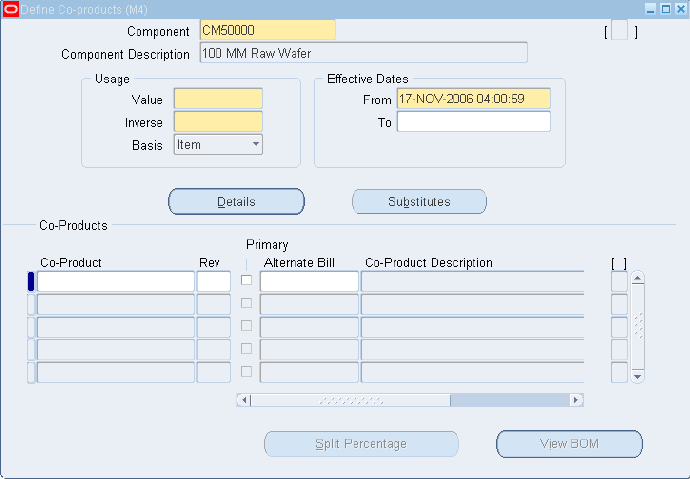This screenshot has width=690, height=479.
Task: Tick the Primary checkbox in first co-product row
Action: [x=246, y=280]
